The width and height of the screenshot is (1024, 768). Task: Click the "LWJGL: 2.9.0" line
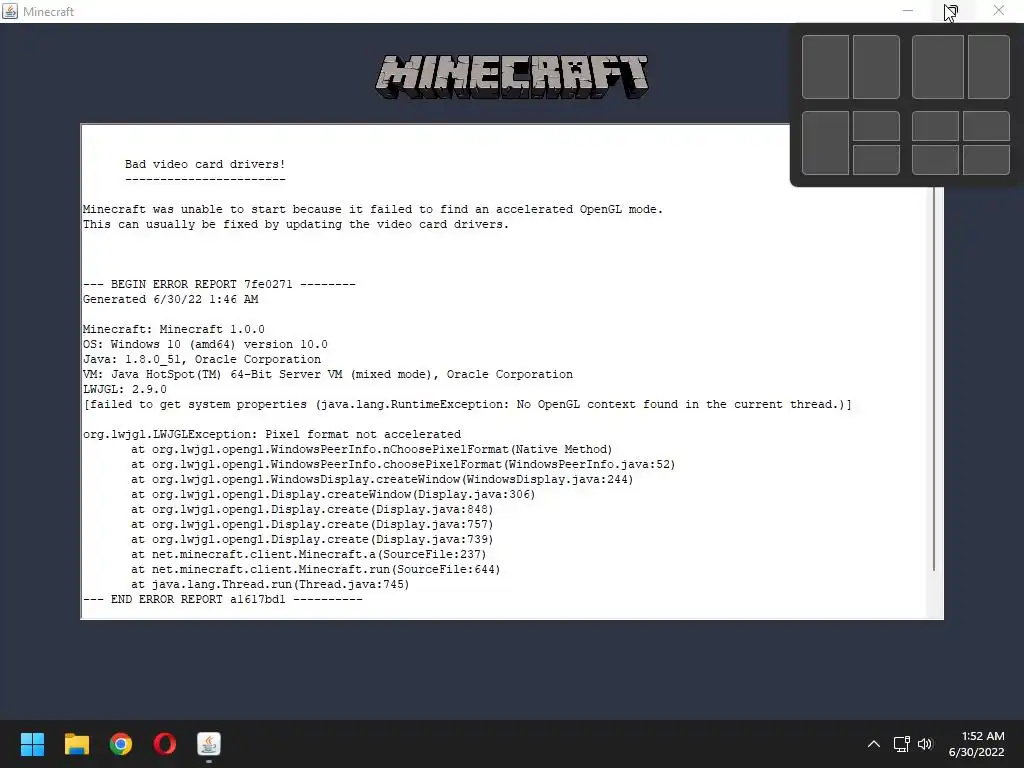point(125,389)
